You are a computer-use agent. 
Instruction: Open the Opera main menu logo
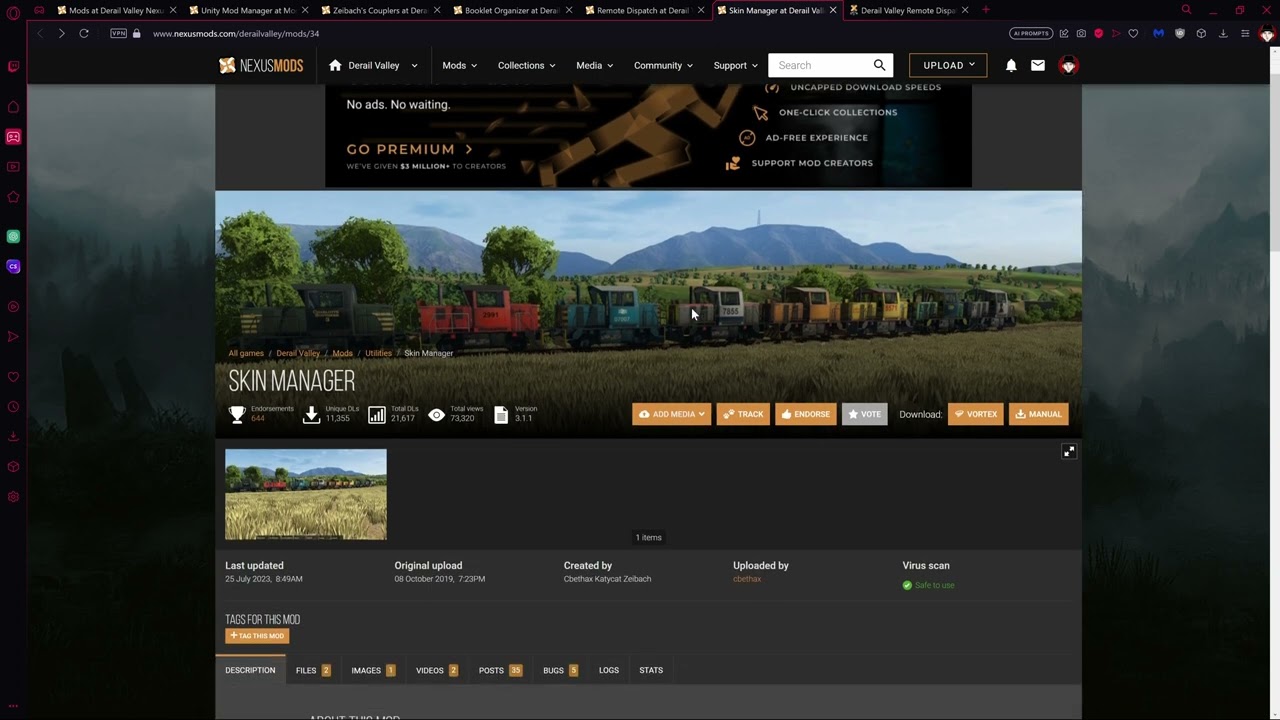pos(13,12)
